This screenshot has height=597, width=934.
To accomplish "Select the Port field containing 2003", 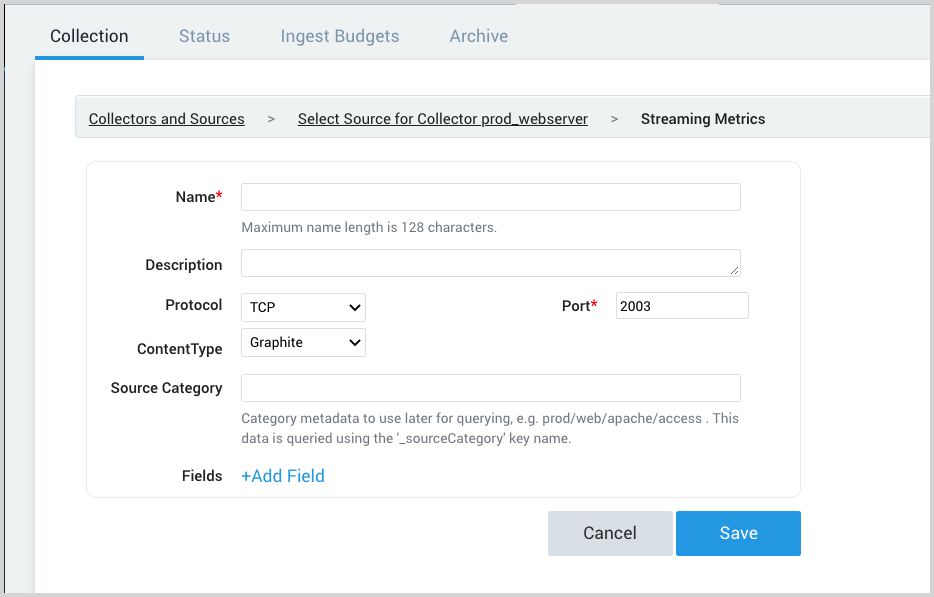I will [x=681, y=305].
